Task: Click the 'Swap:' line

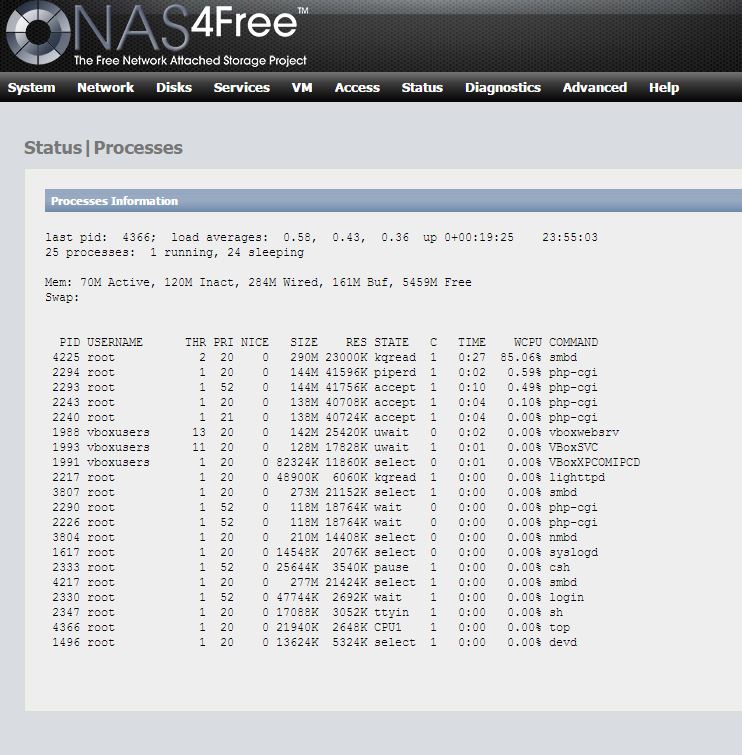Action: [x=62, y=297]
